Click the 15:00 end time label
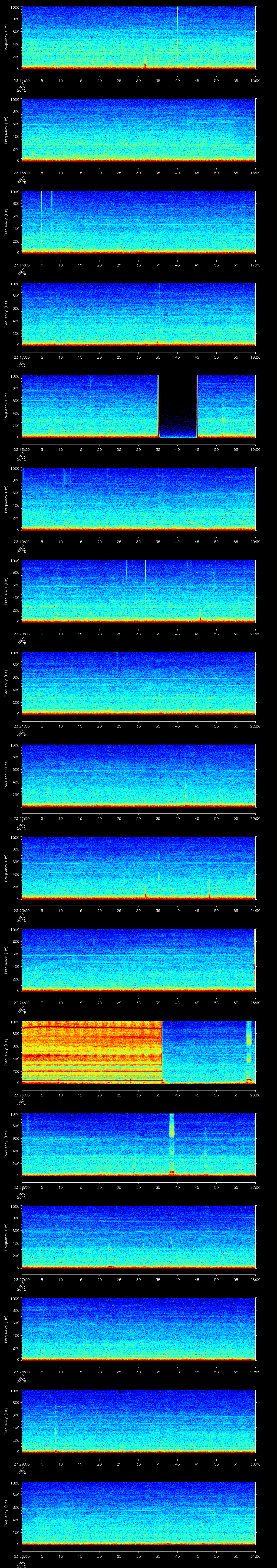 255,80
